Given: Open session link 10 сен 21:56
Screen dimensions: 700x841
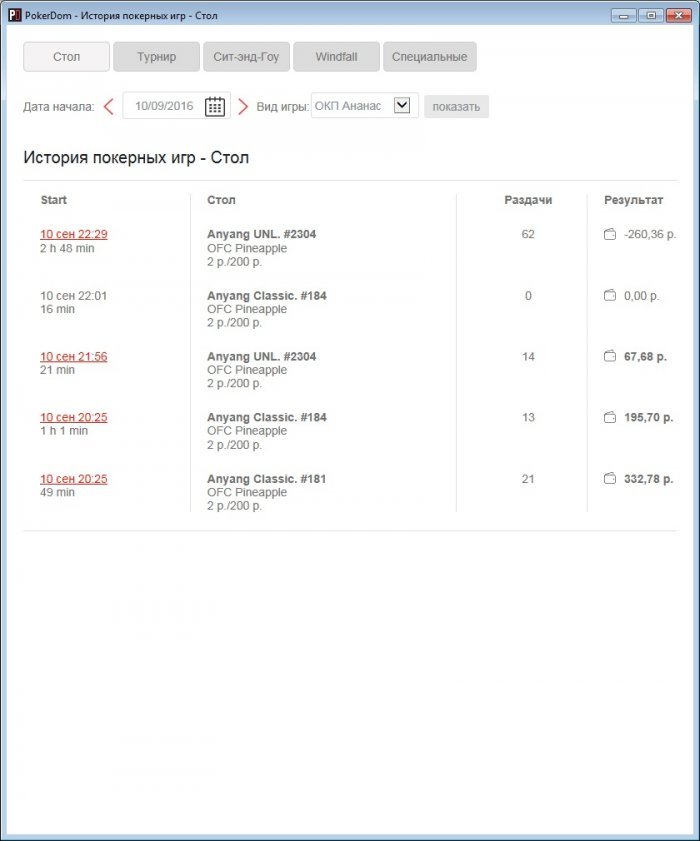Looking at the screenshot, I should (x=73, y=357).
